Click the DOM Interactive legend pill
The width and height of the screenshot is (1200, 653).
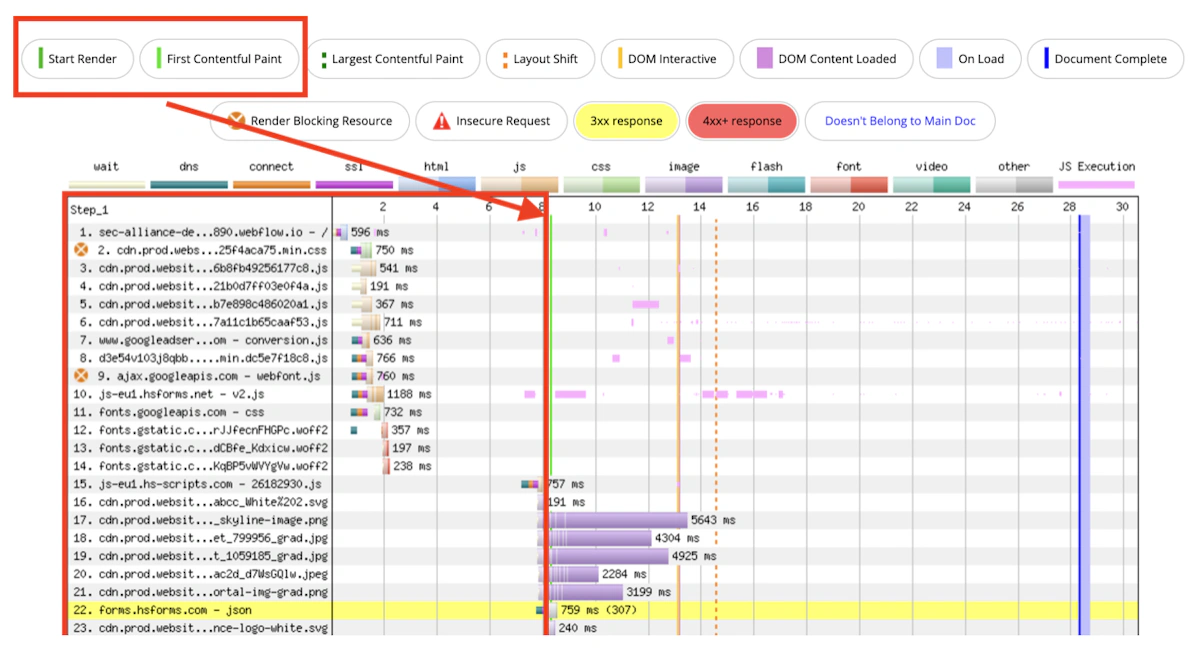pos(667,59)
